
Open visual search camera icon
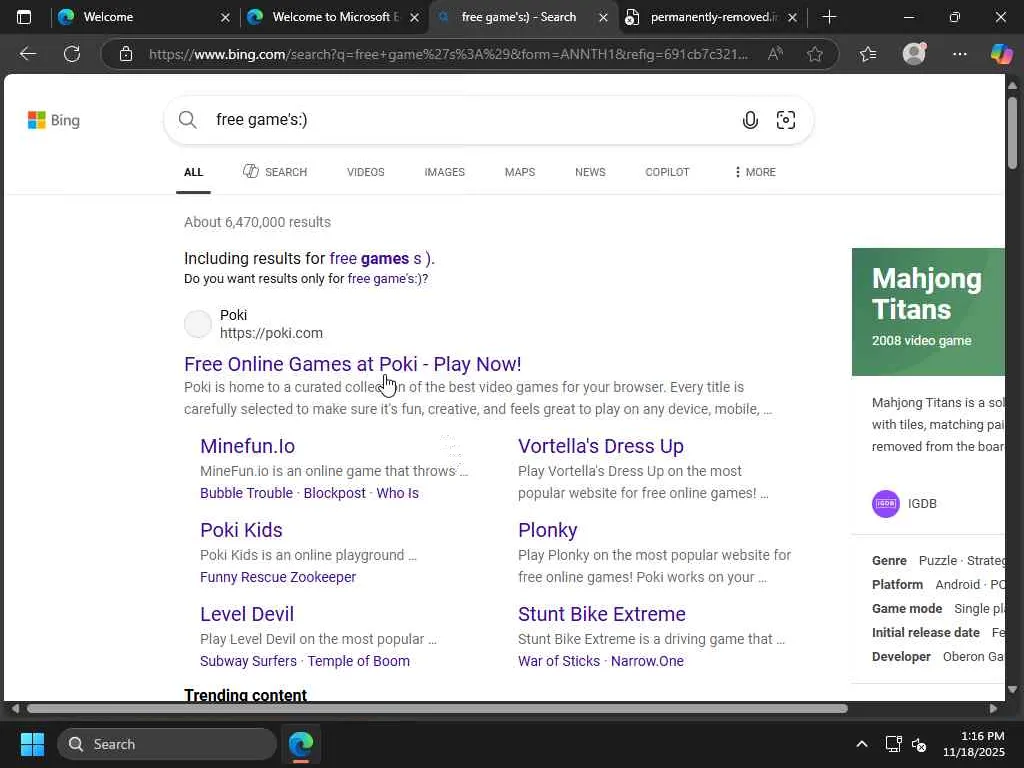786,120
